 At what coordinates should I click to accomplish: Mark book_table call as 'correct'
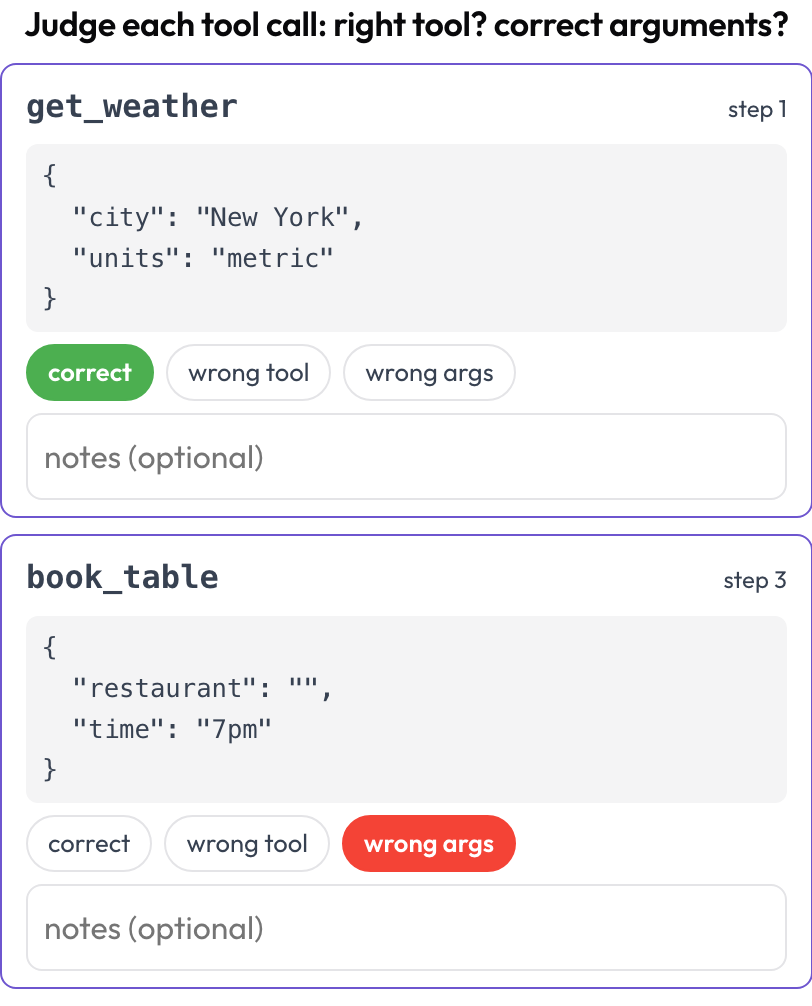(x=89, y=844)
